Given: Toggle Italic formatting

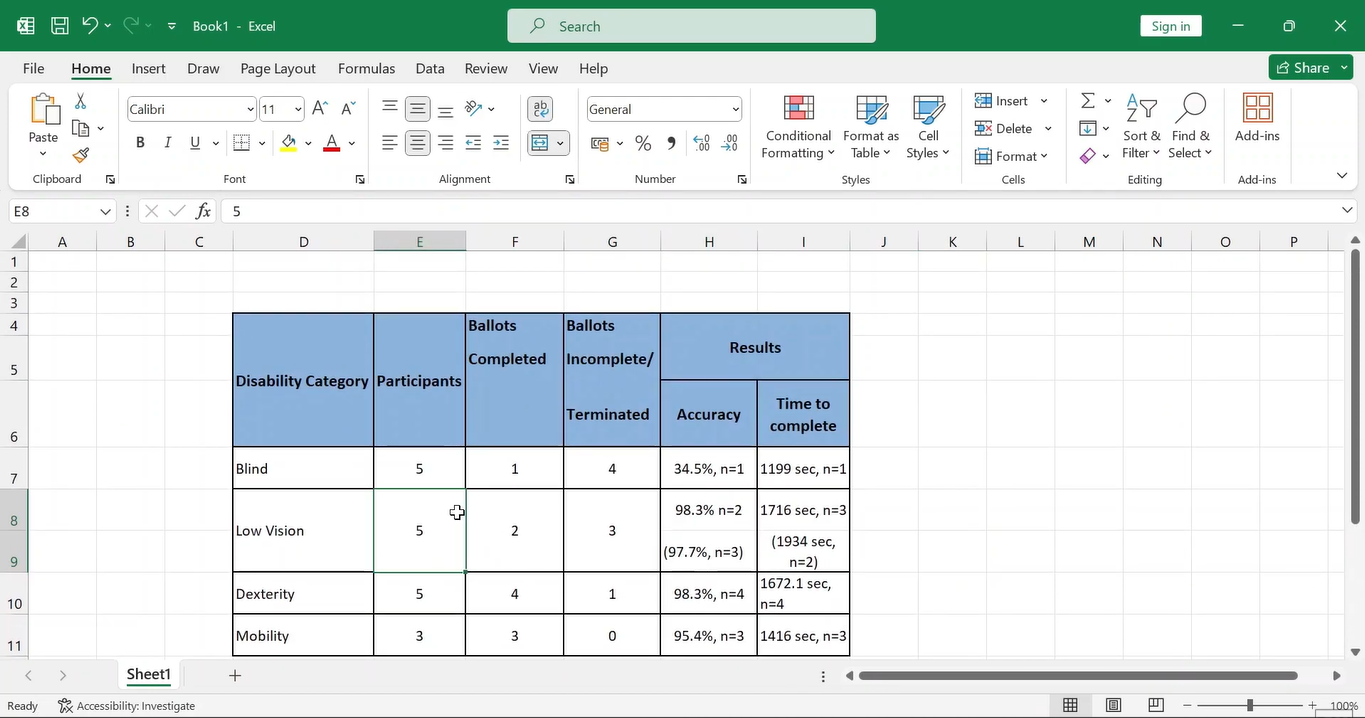Looking at the screenshot, I should tap(167, 143).
